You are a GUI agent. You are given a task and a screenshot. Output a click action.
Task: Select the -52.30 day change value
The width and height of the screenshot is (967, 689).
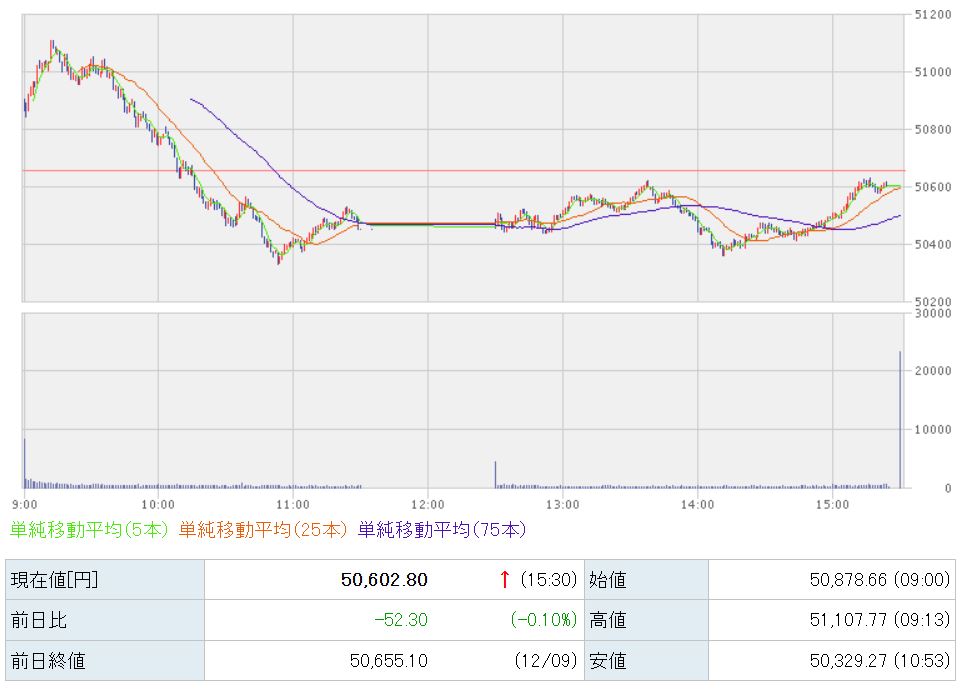(x=400, y=620)
